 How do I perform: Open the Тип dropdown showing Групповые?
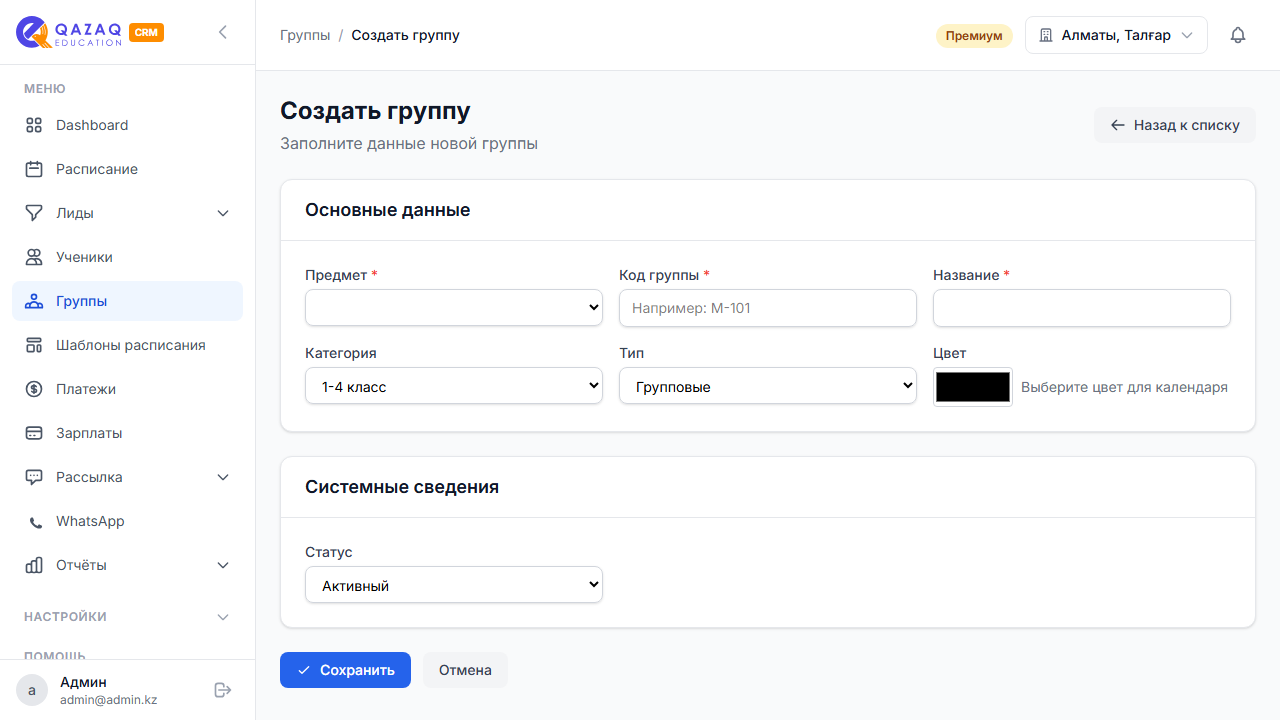768,386
